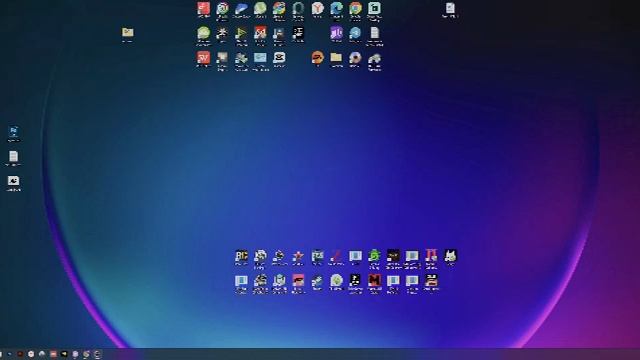Select the teal padlock-style icon after Chrome
The image size is (640, 360).
pyautogui.click(x=374, y=9)
